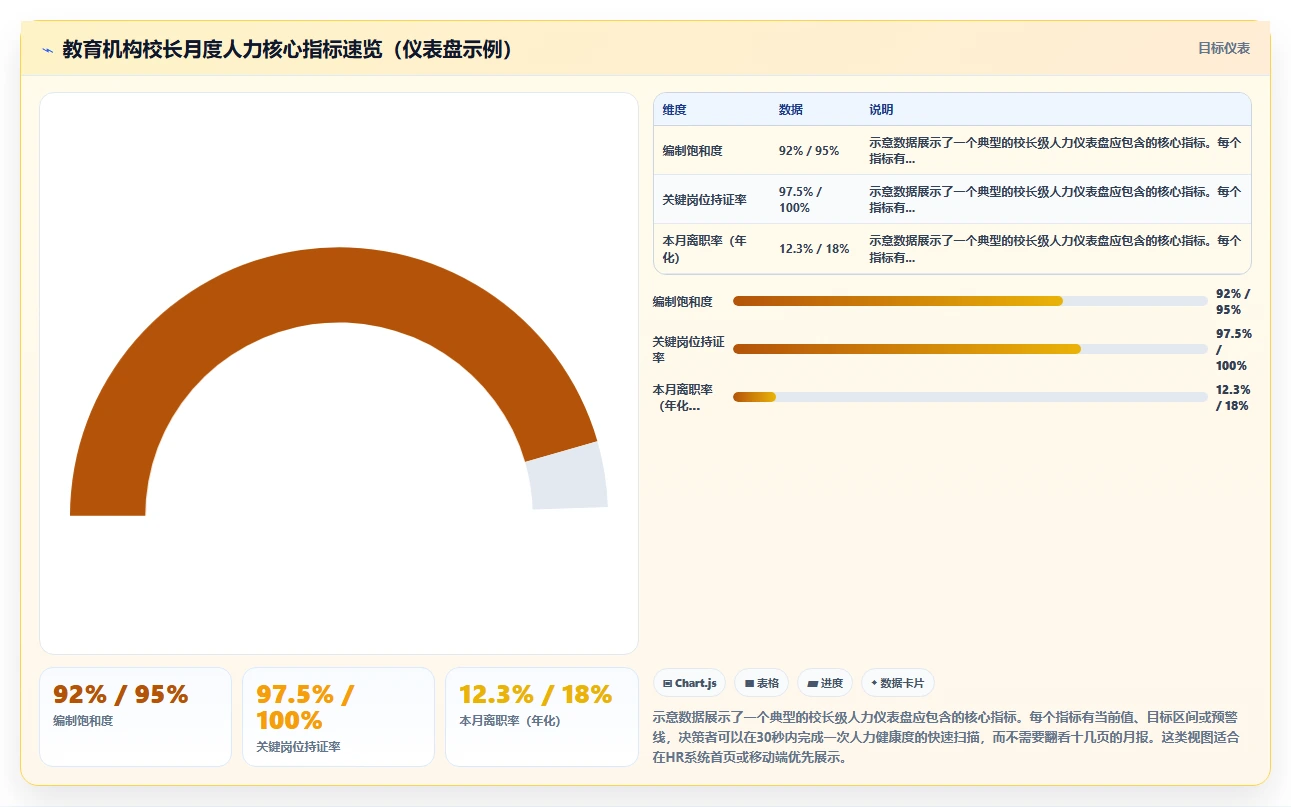
Task: Click the 12.3% / 18% value right of progress bar
Action: tap(1233, 397)
